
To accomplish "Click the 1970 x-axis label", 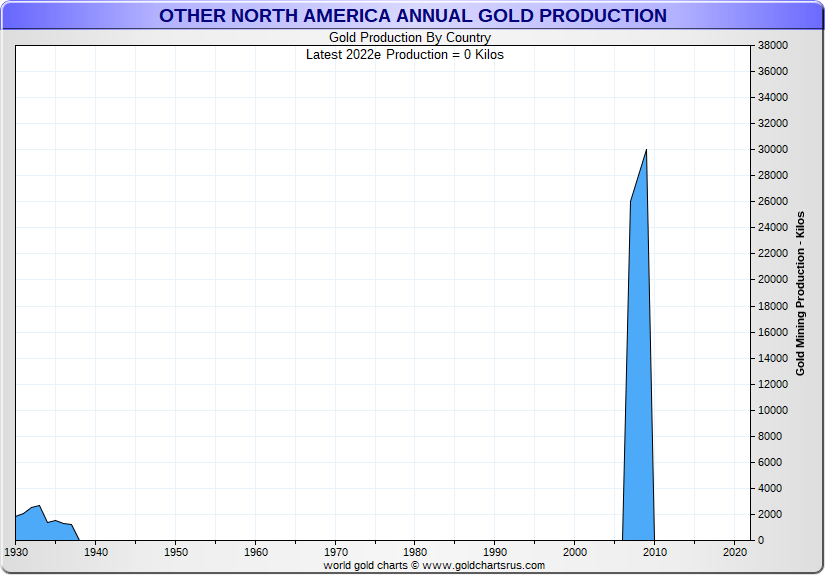I will point(336,552).
